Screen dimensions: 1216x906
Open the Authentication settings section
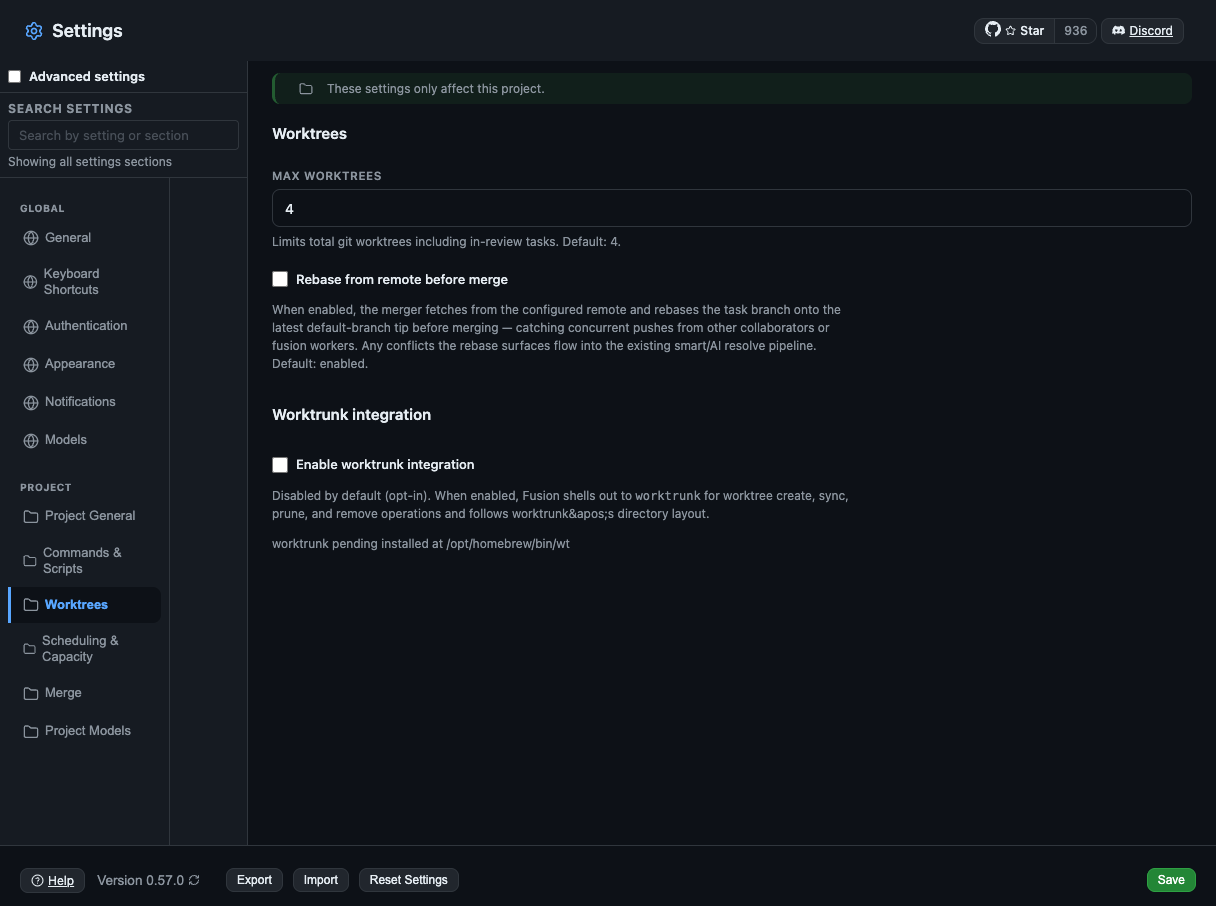(84, 326)
